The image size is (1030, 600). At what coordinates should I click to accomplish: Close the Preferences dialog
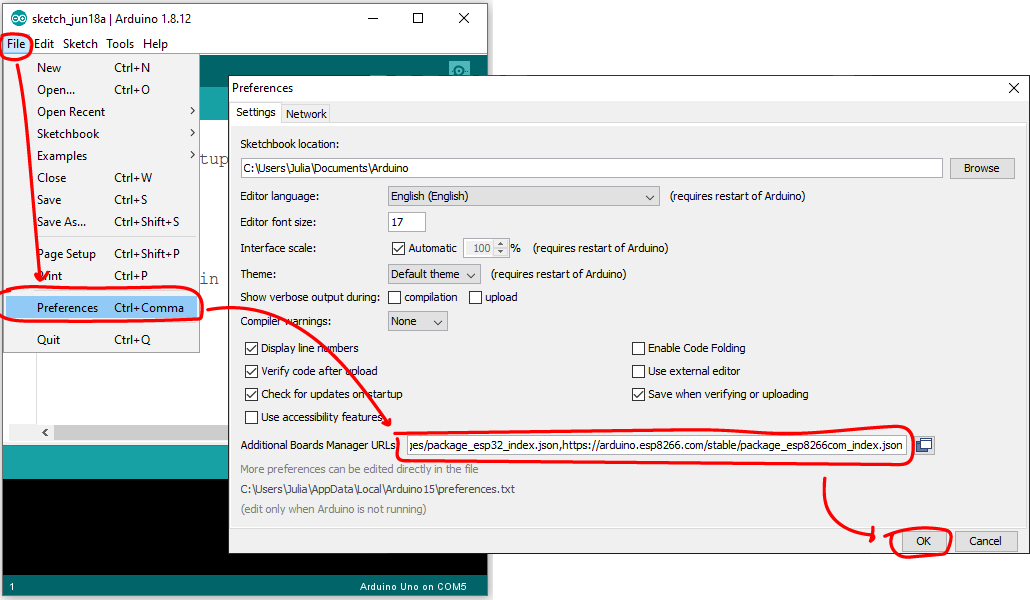click(1014, 88)
